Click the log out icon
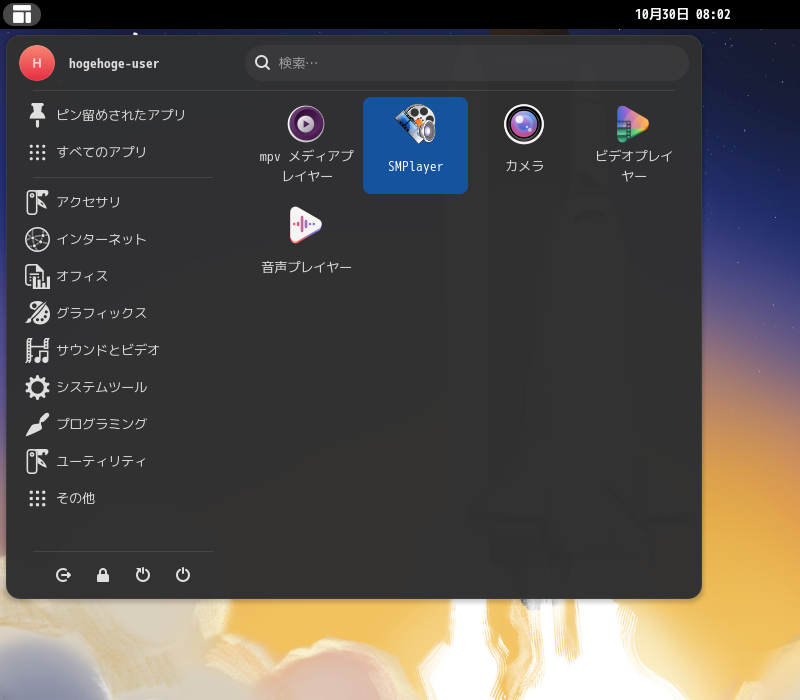The height and width of the screenshot is (700, 800). pos(63,575)
